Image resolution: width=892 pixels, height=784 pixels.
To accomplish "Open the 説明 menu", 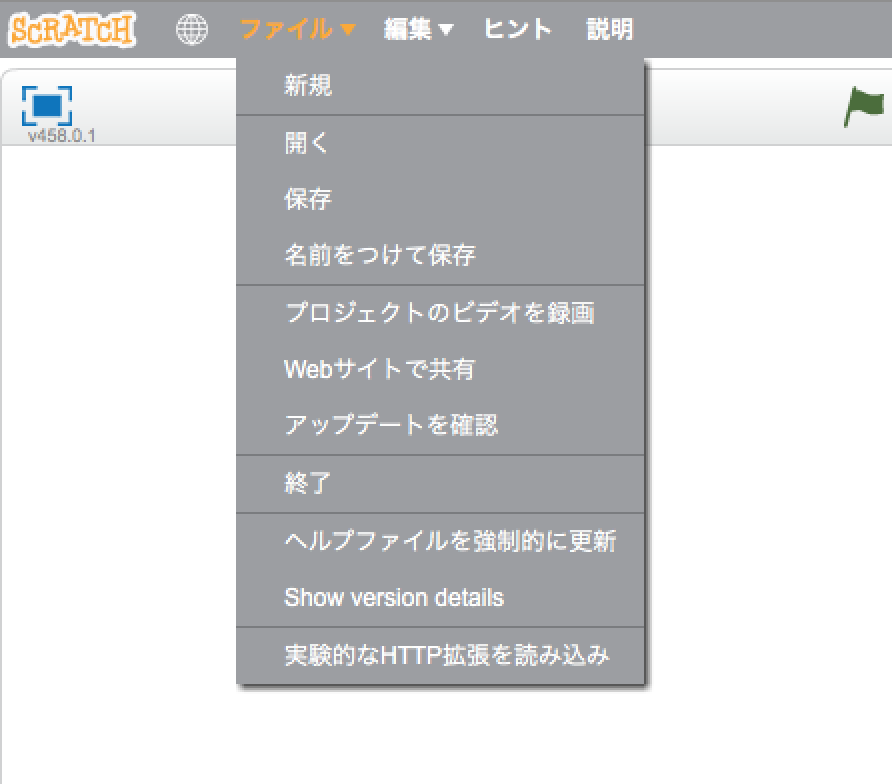I will pyautogui.click(x=609, y=29).
